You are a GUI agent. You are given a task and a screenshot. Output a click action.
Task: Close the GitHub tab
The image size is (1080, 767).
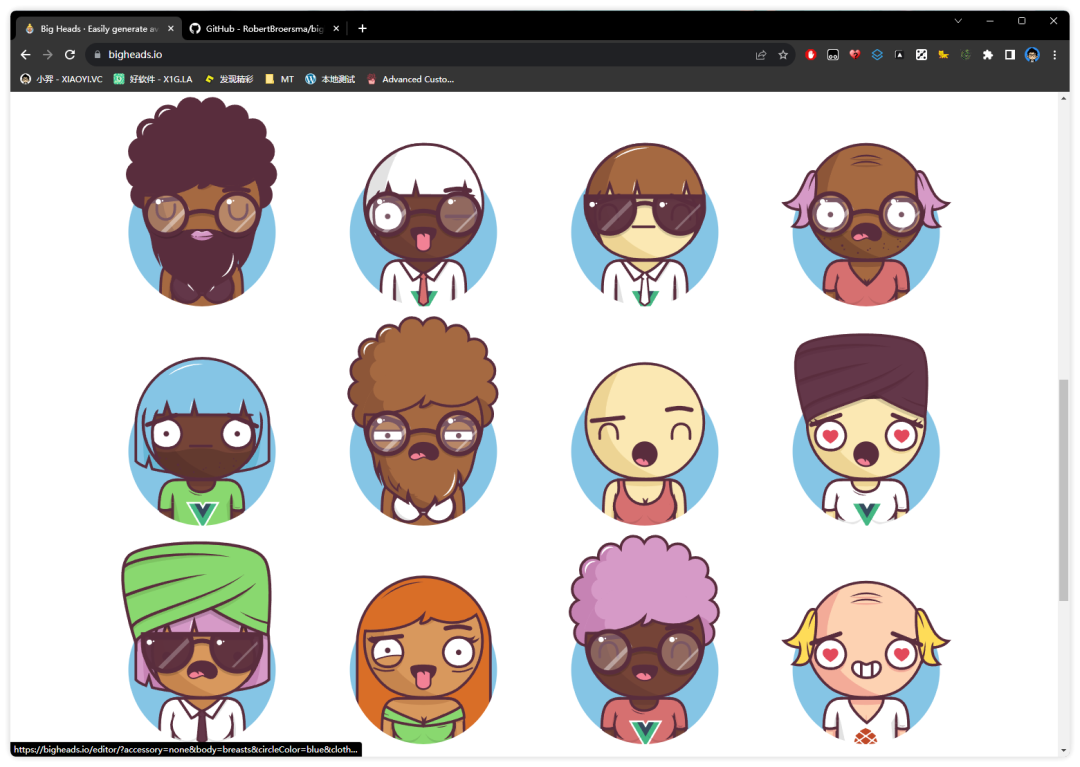336,29
